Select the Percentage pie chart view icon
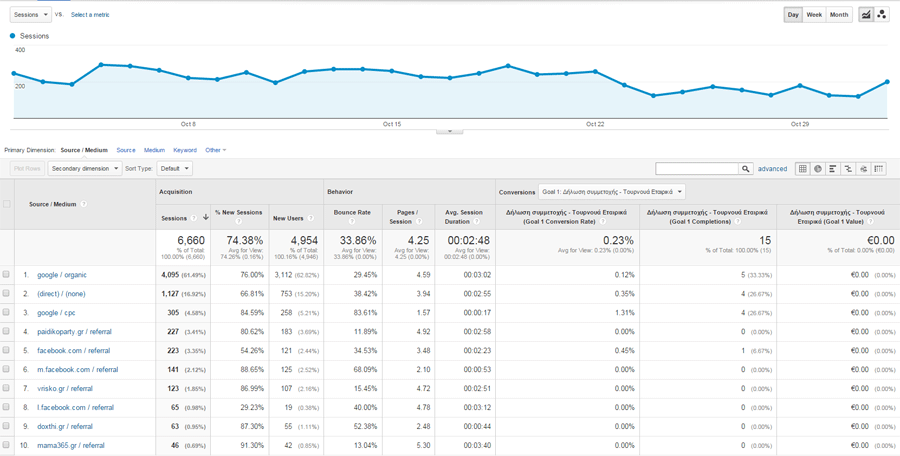Screen dimensions: 900x456 [817, 169]
